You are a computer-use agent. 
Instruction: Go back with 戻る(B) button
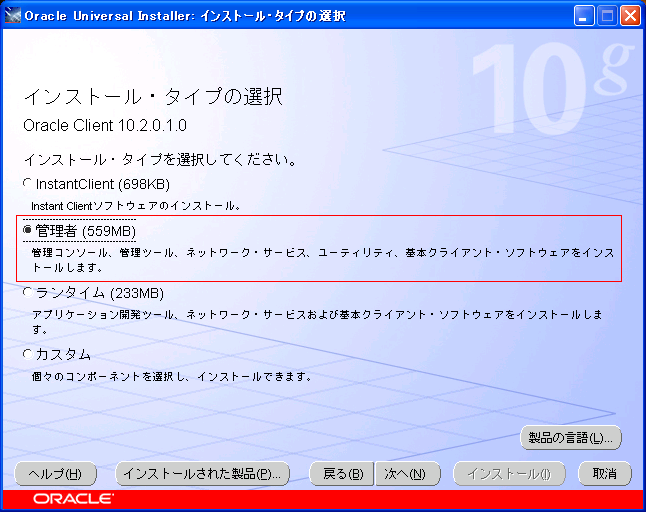342,474
